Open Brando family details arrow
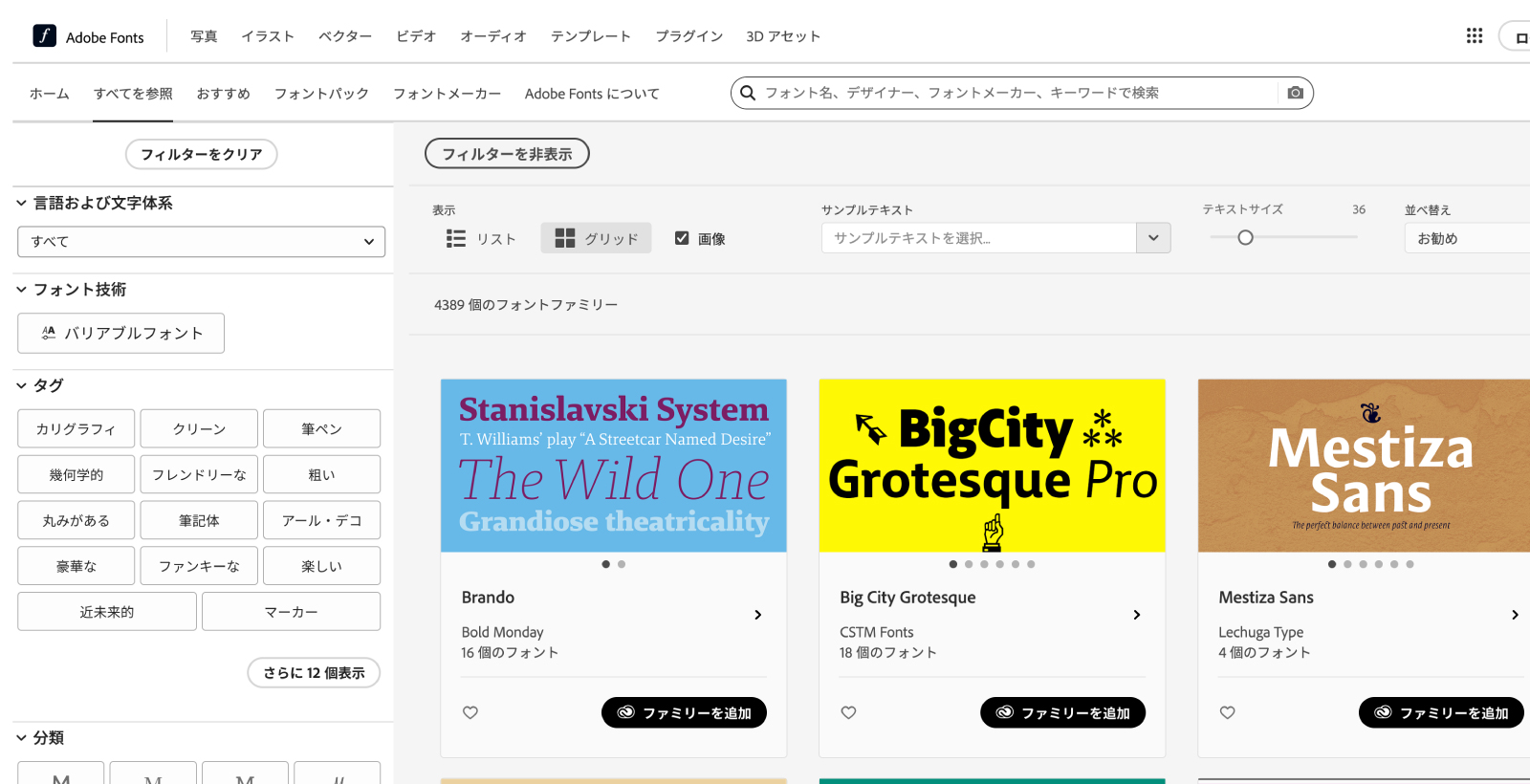 click(757, 615)
